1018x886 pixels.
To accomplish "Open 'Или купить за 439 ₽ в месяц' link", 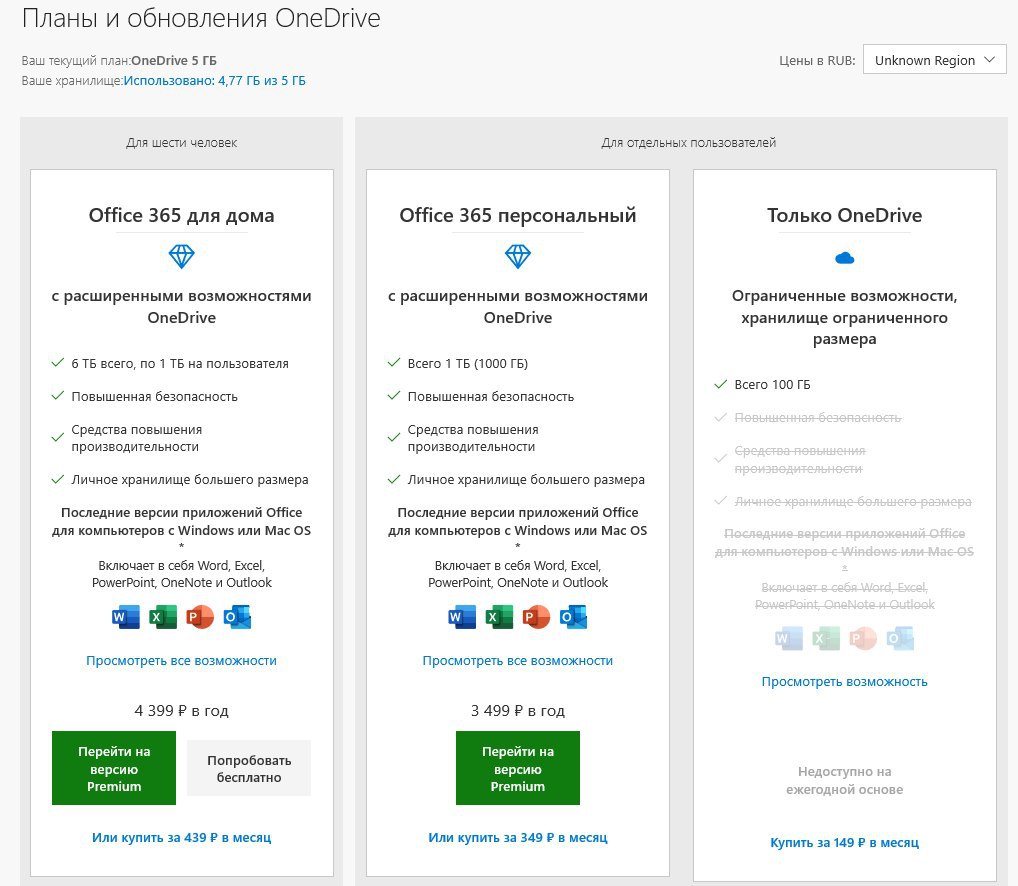I will [182, 837].
